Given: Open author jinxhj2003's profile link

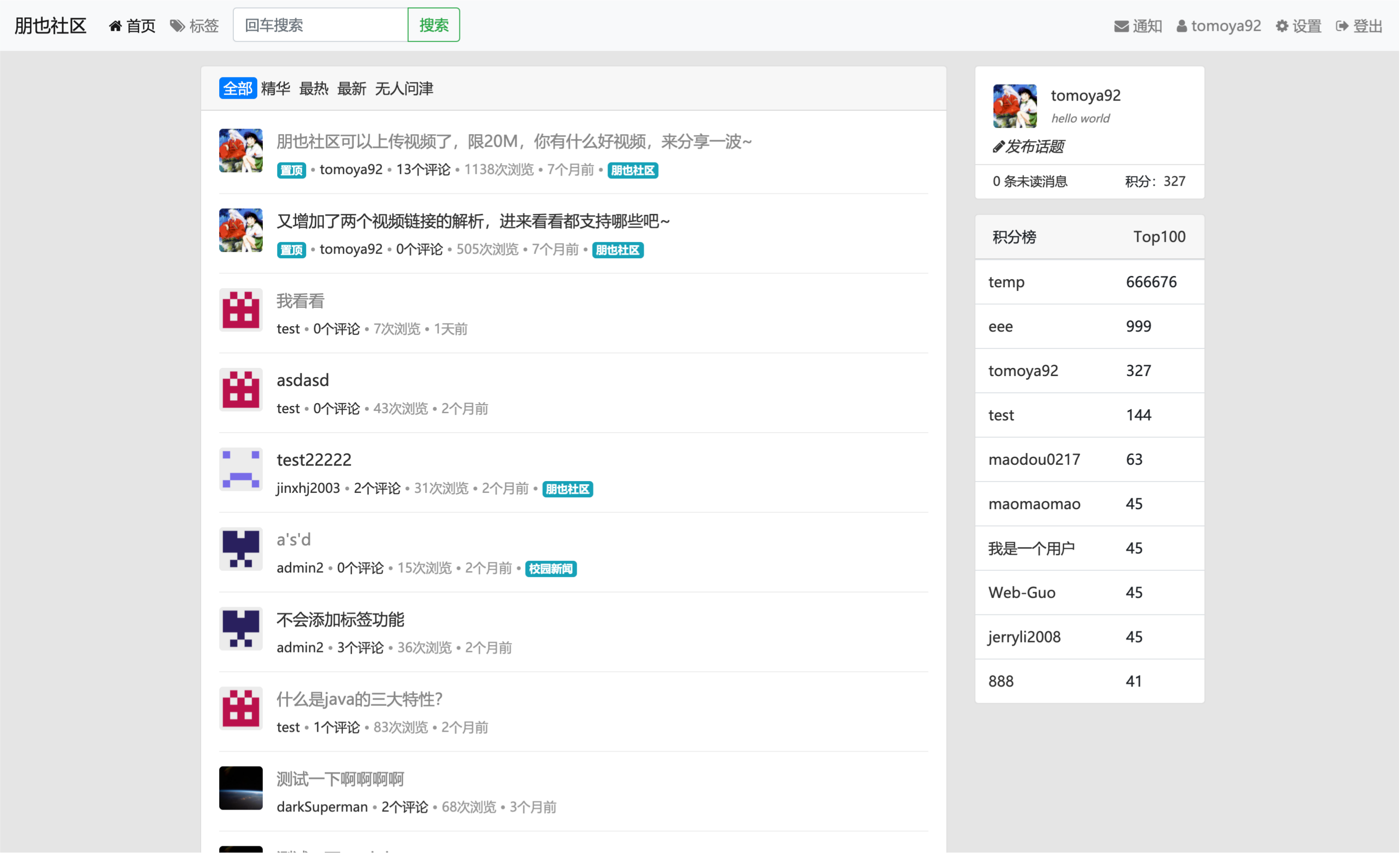Looking at the screenshot, I should click(308, 487).
